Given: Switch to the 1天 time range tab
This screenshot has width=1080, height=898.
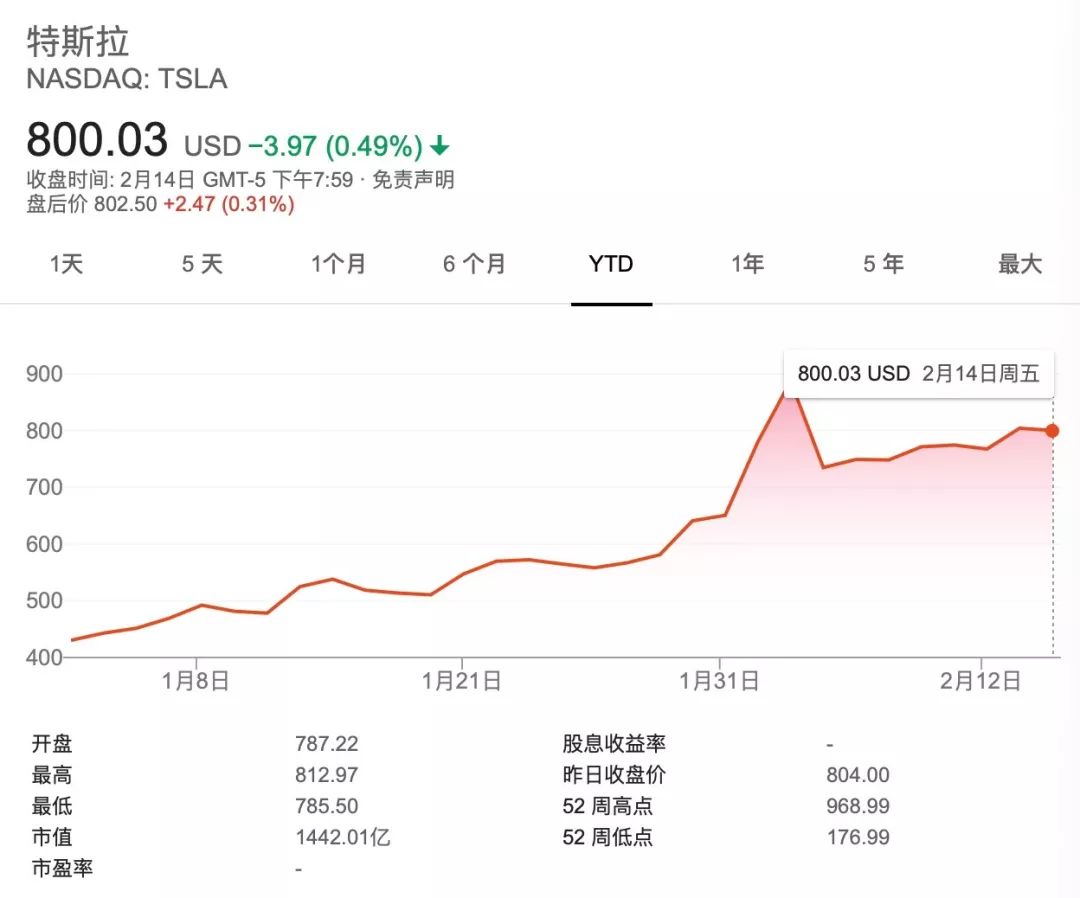Looking at the screenshot, I should [x=68, y=264].
